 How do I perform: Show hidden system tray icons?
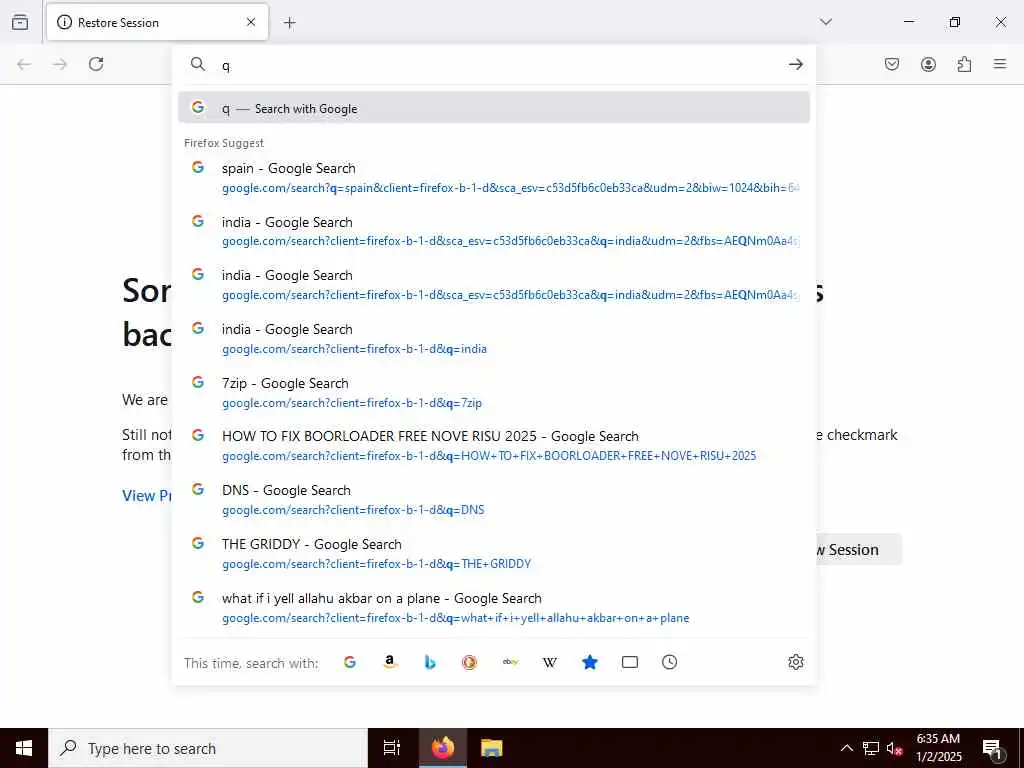click(x=846, y=748)
